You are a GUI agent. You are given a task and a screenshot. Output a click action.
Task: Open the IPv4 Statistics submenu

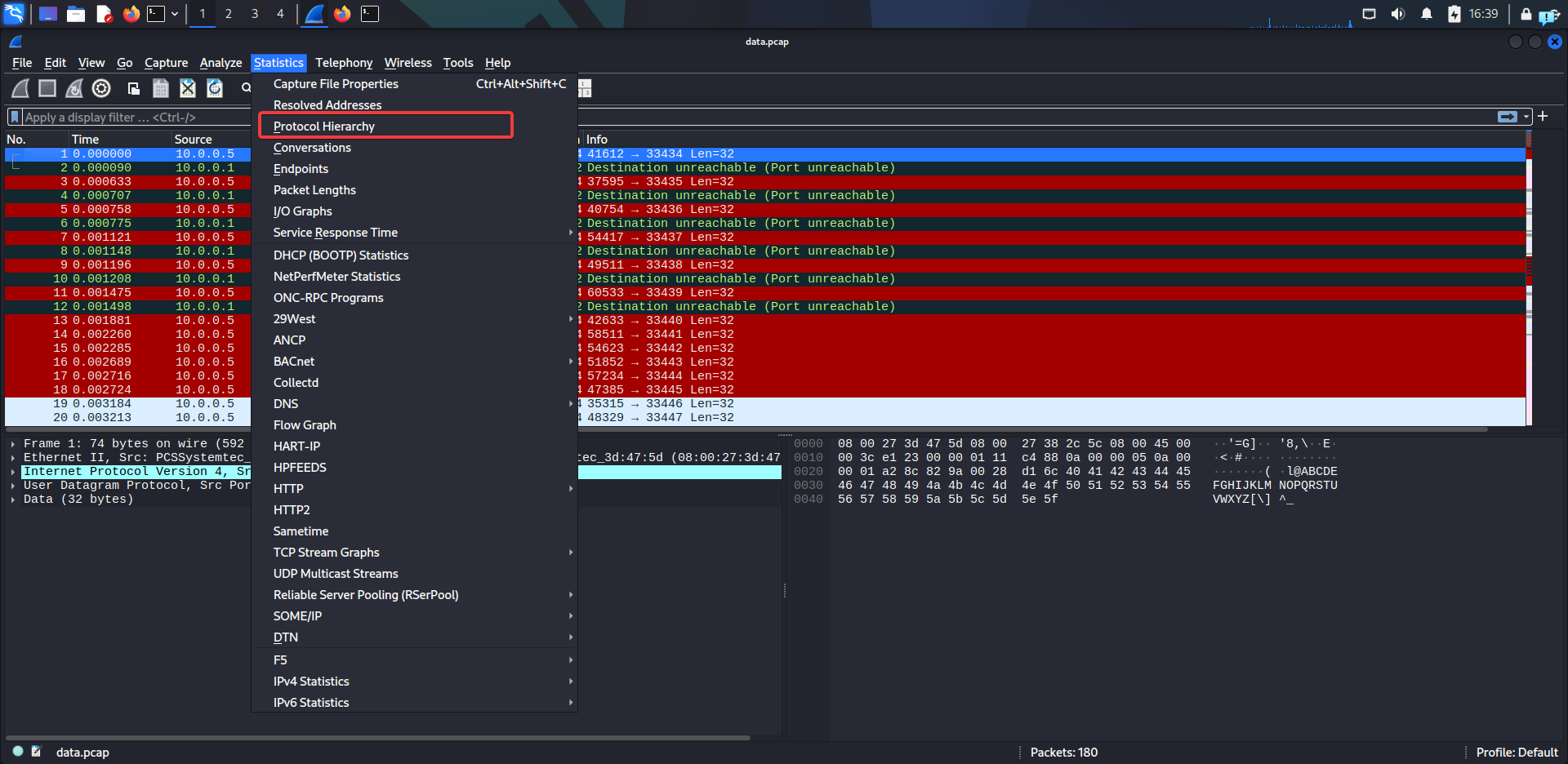tap(414, 682)
